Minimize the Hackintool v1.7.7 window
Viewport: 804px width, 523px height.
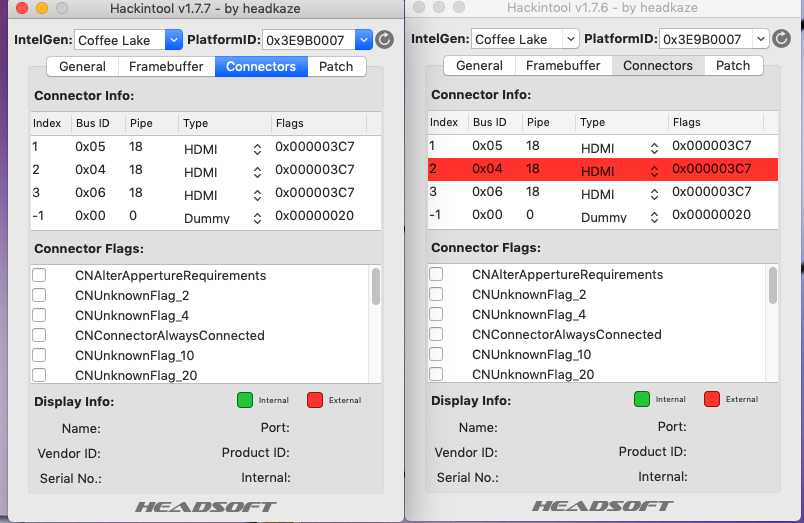42,8
